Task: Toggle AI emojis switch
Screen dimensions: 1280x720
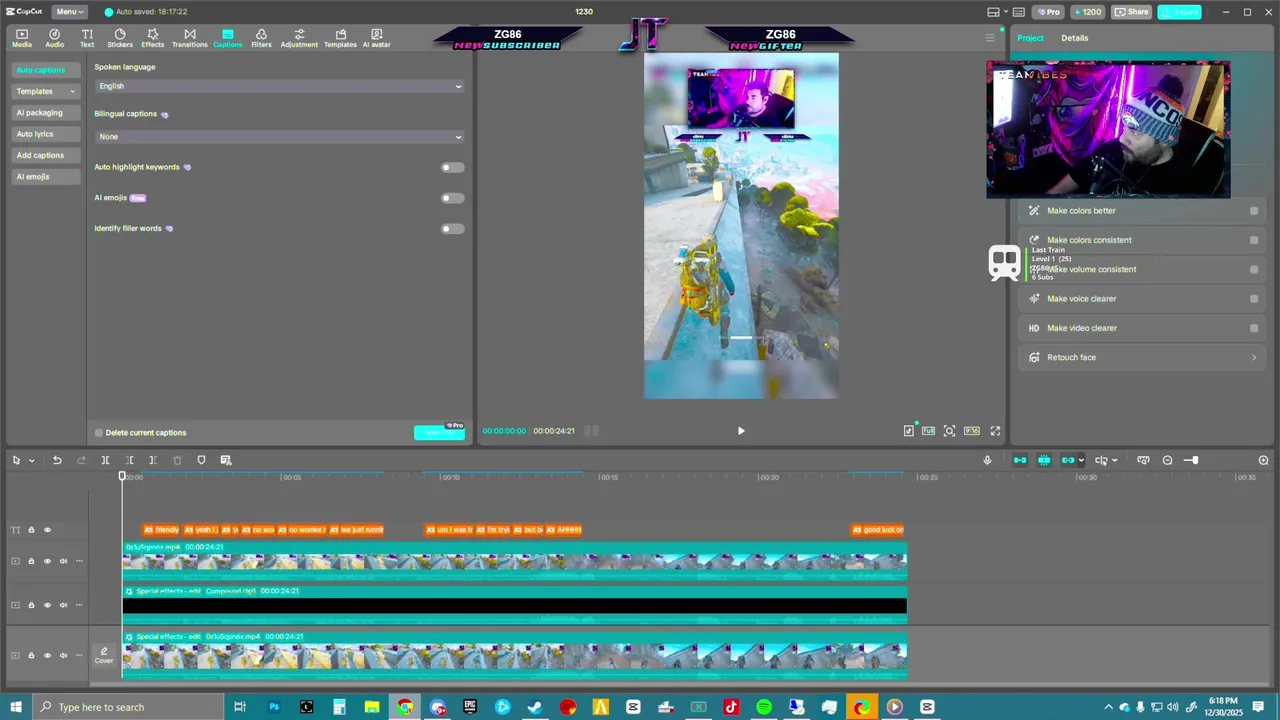Action: 452,198
